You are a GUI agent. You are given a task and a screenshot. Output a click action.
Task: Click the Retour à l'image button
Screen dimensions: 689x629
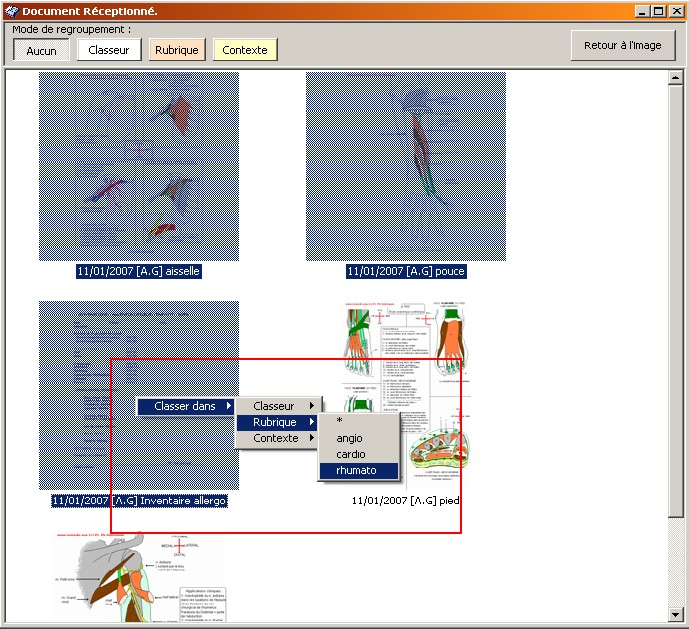click(x=622, y=45)
